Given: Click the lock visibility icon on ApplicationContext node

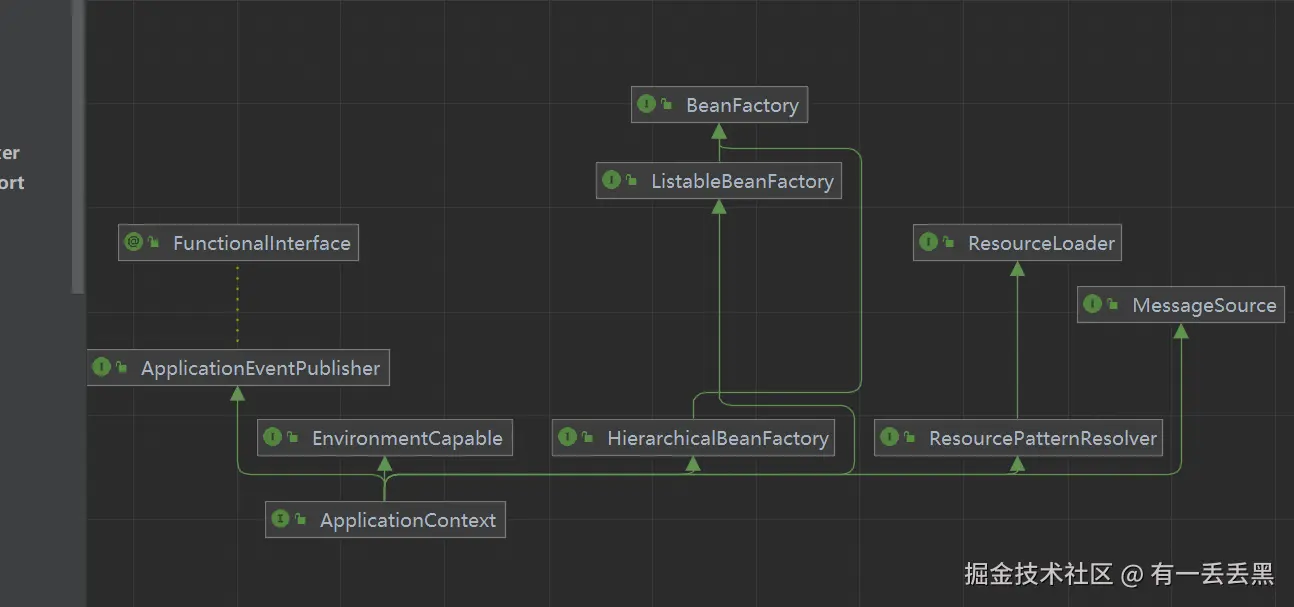Looking at the screenshot, I should 300,520.
